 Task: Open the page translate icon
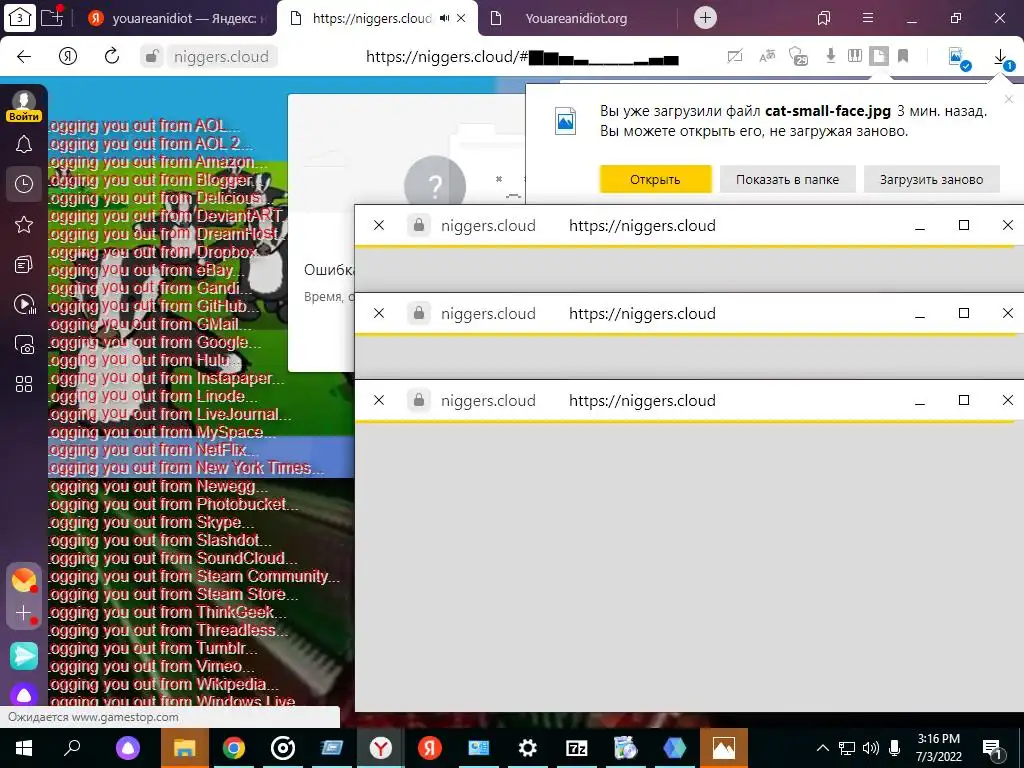[x=767, y=56]
